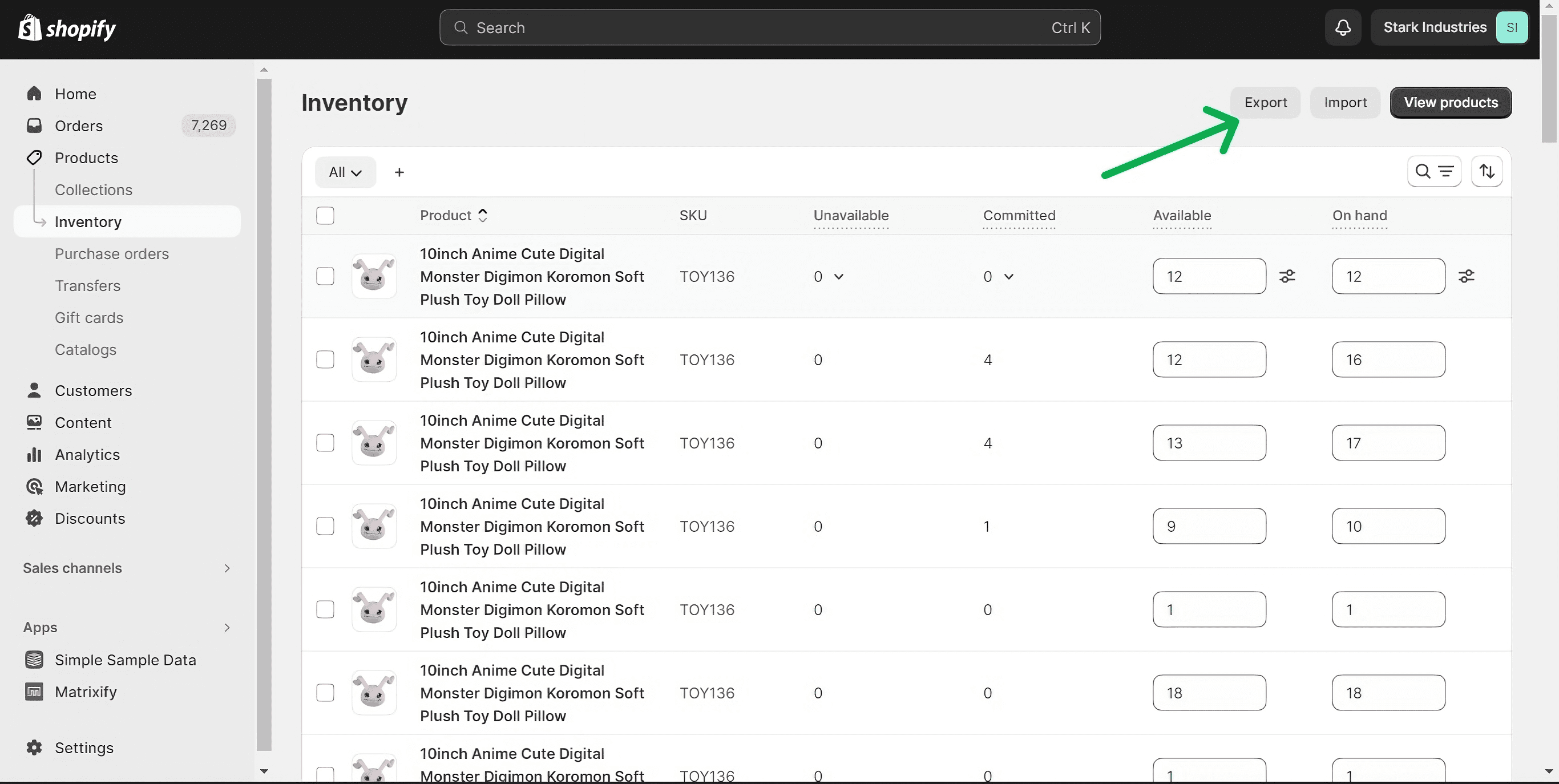Click the Settings gear in sidebar
Screen dimensions: 1559x784
pos(34,747)
